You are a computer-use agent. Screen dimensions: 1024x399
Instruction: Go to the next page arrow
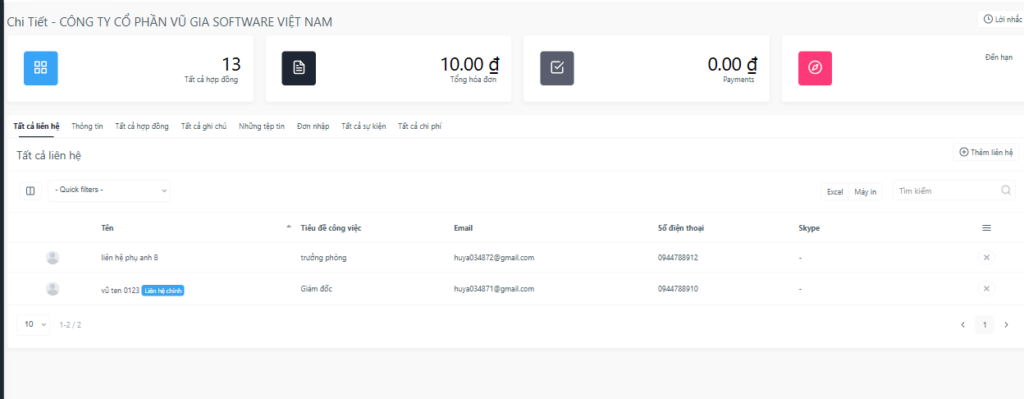[x=1006, y=325]
